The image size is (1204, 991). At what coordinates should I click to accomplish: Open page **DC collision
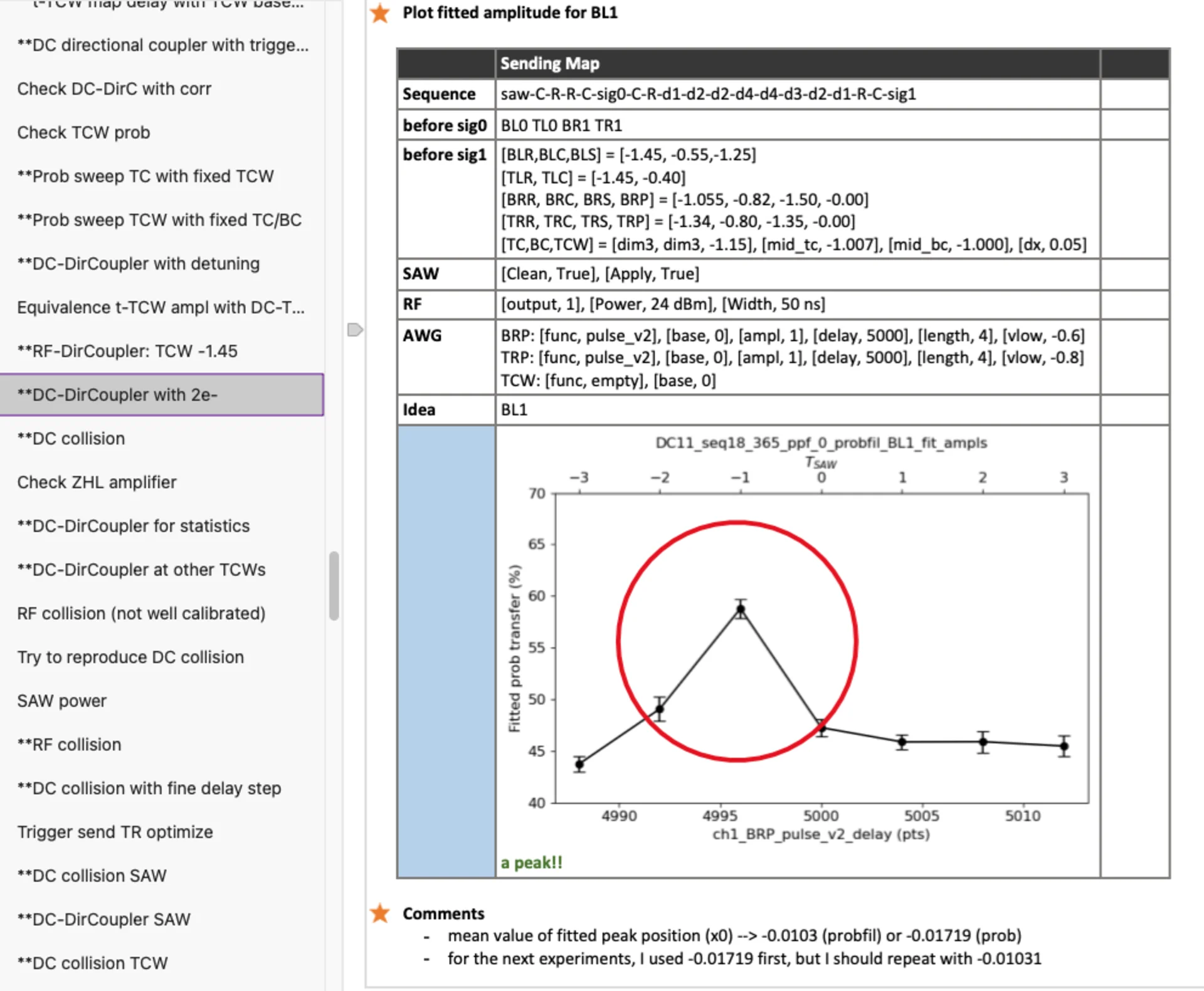(x=162, y=439)
